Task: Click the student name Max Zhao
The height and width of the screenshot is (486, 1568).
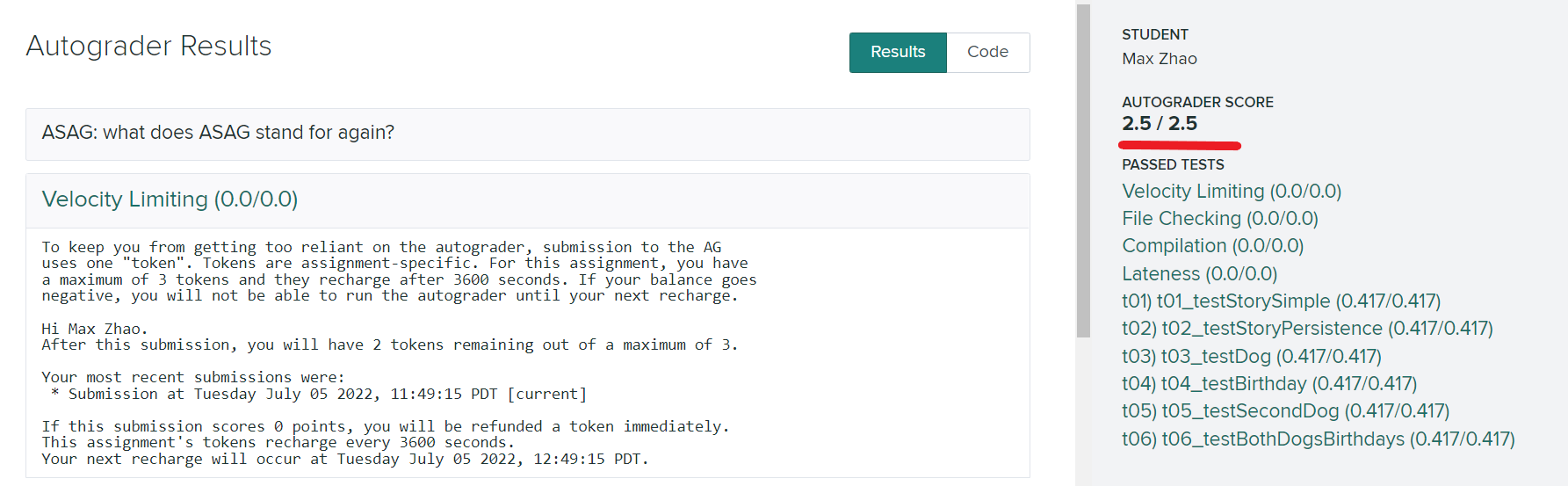Action: point(1159,59)
